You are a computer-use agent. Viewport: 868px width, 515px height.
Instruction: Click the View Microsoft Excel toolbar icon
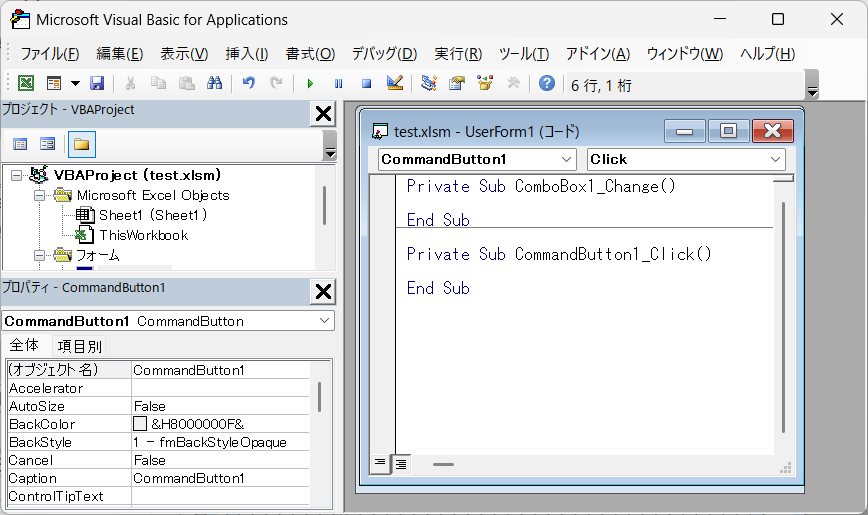[26, 84]
